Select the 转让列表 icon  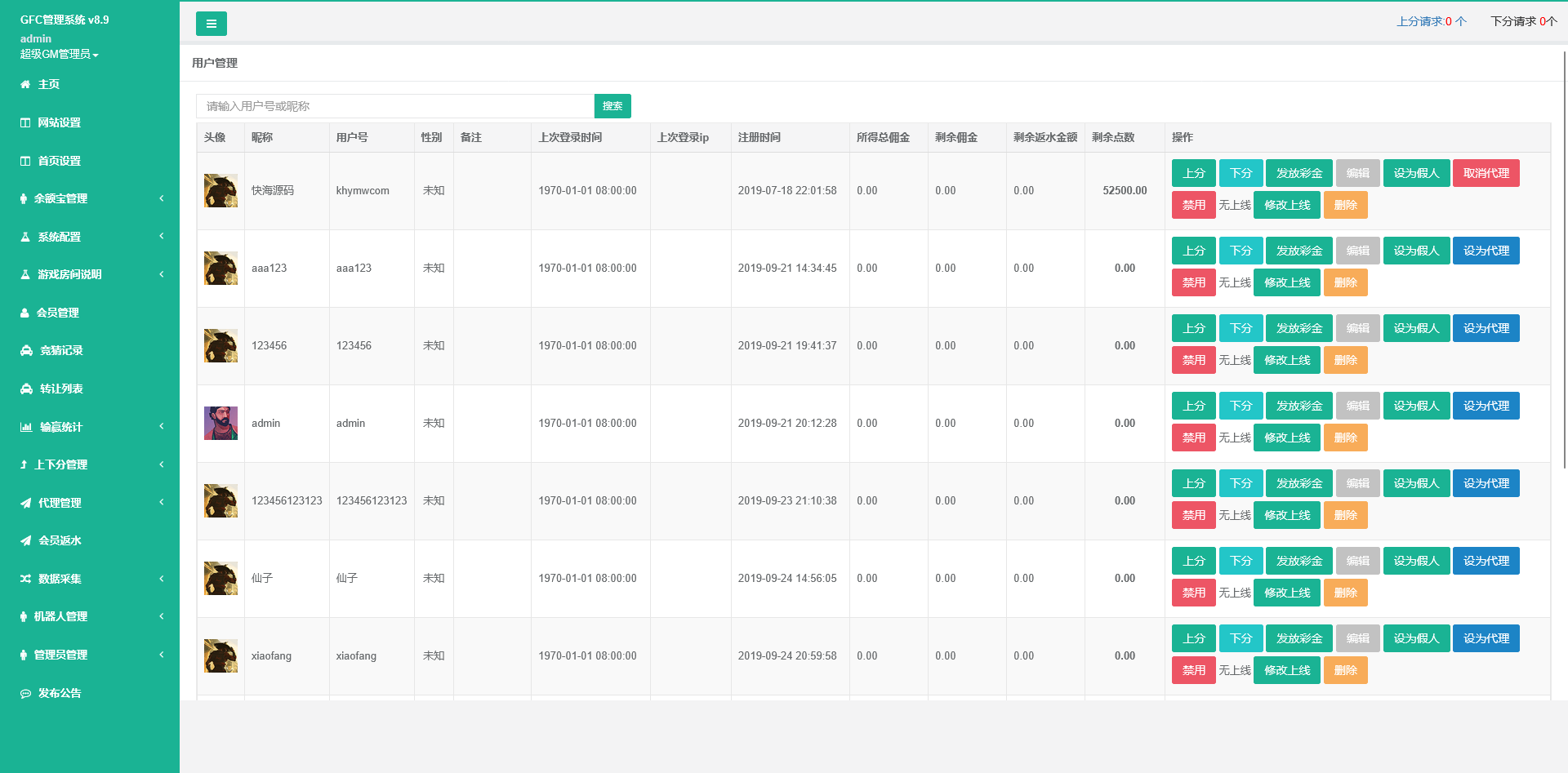24,389
